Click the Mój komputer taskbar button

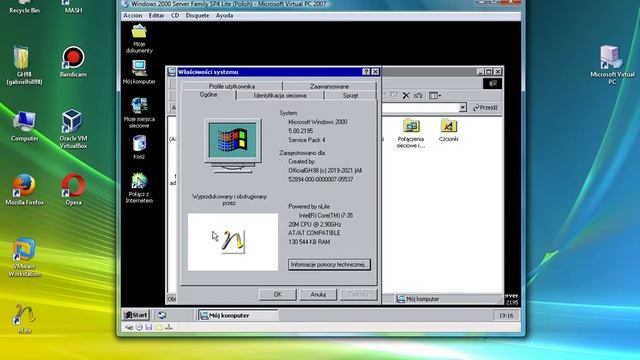(x=238, y=316)
